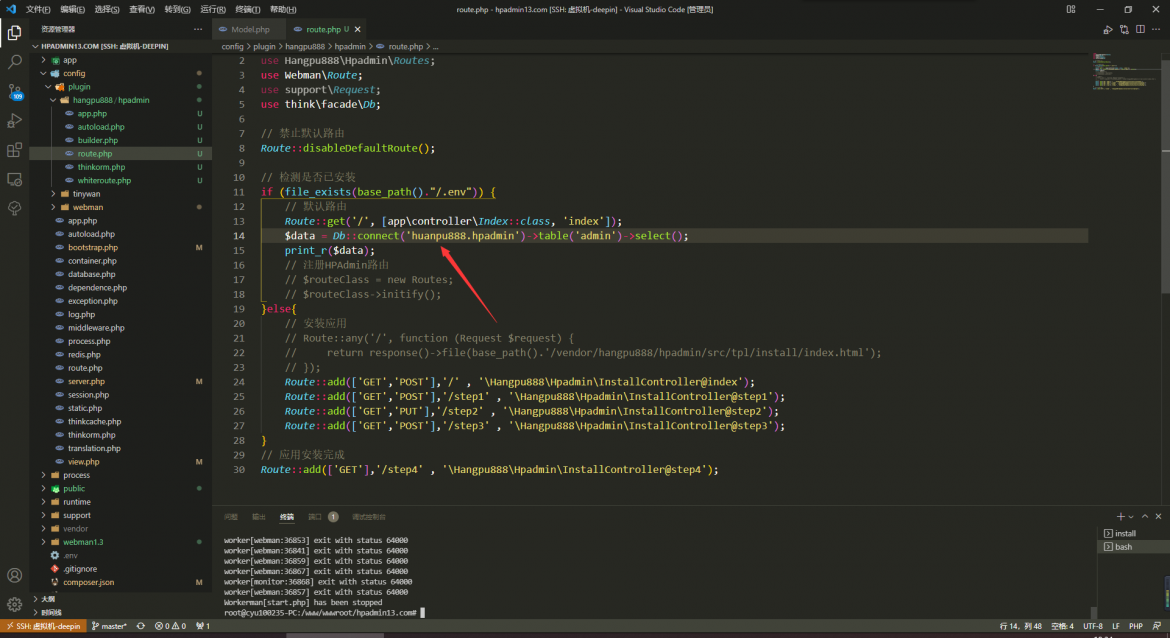1170x638 pixels.
Task: Open database.php in the file tree
Action: (91, 275)
